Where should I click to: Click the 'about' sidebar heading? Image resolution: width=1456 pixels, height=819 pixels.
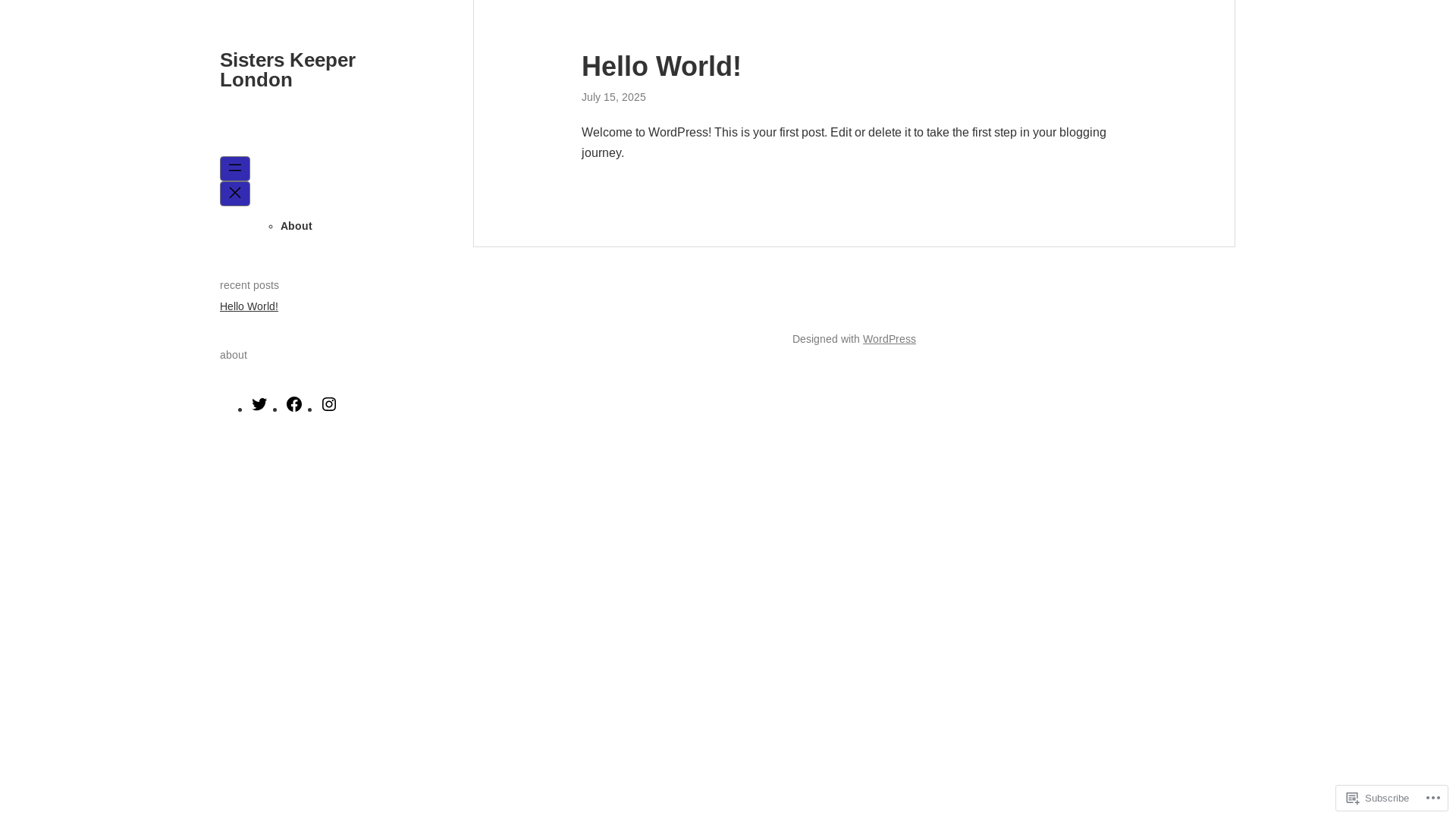point(234,355)
